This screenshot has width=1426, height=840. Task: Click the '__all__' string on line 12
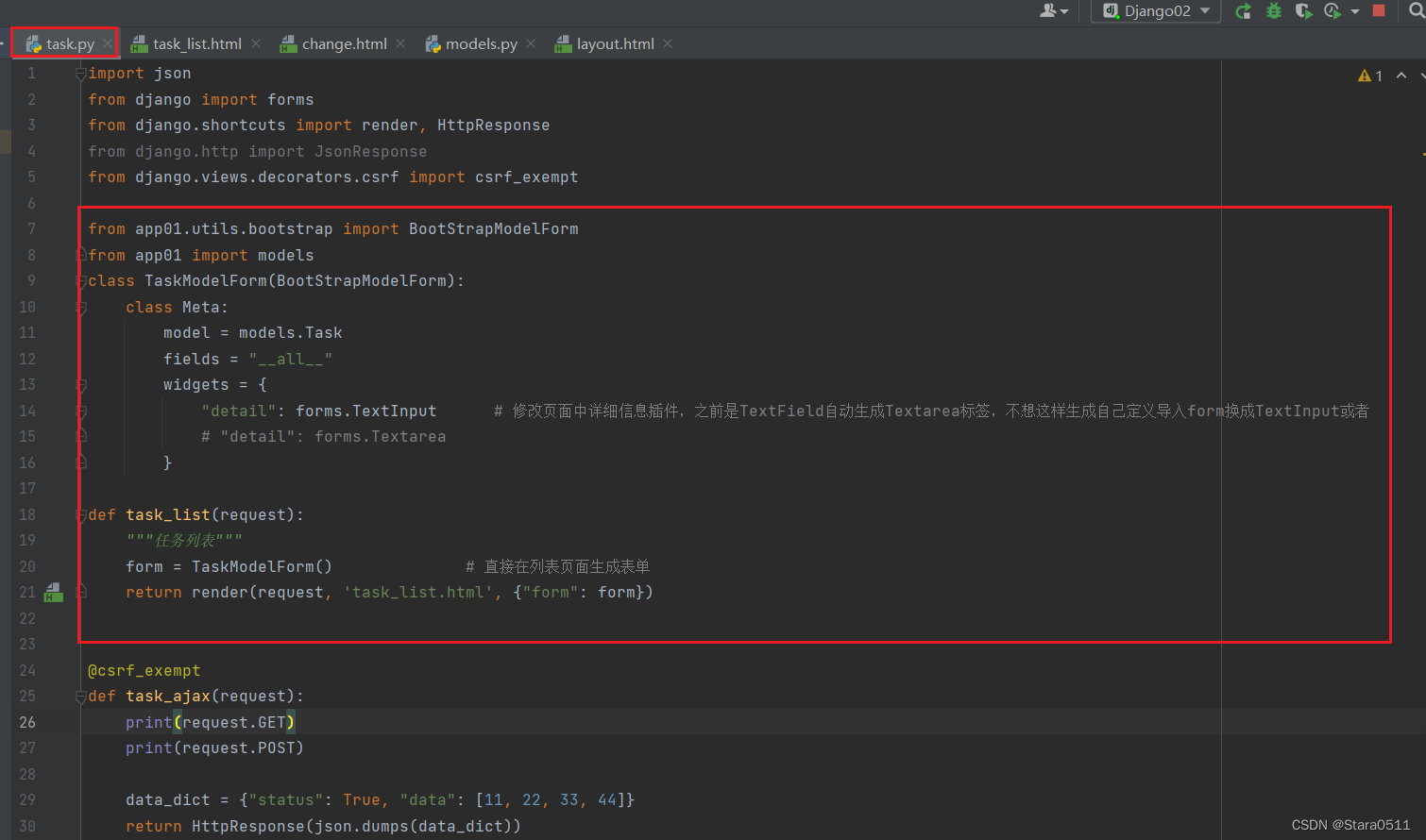[291, 360]
